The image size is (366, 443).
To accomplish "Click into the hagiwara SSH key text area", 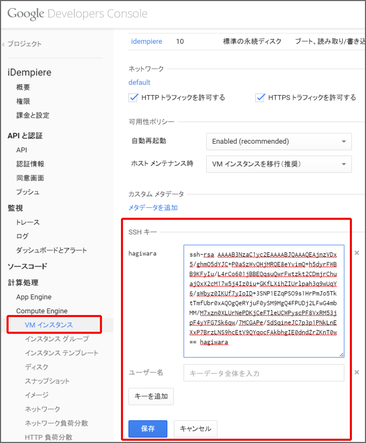I will [x=264, y=301].
